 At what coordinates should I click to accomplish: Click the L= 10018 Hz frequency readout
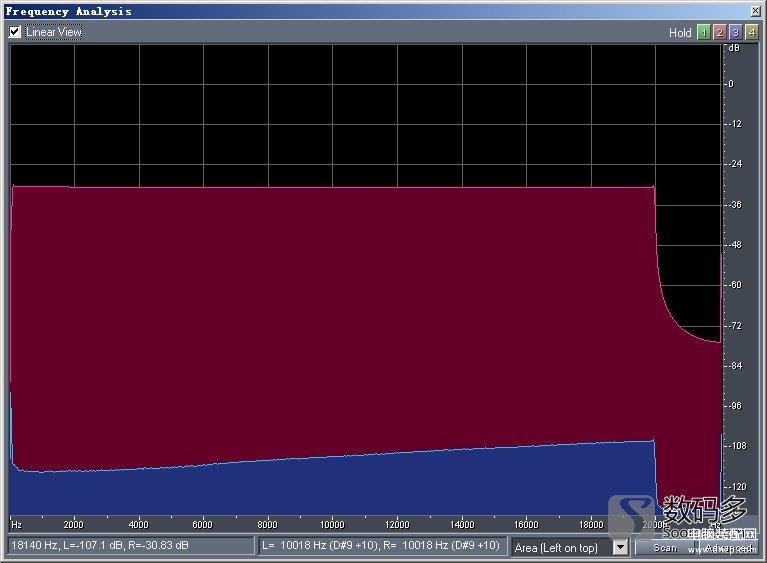point(381,545)
